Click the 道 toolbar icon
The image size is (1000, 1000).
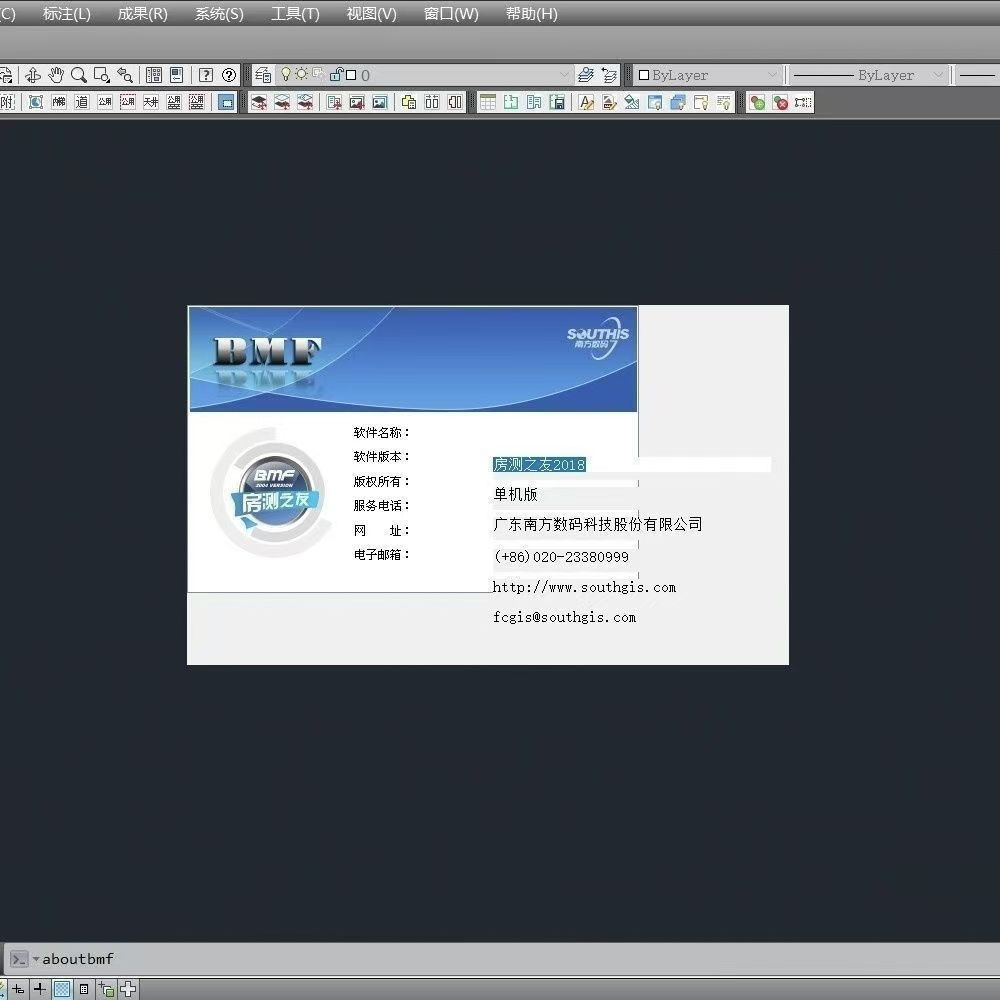pos(82,102)
